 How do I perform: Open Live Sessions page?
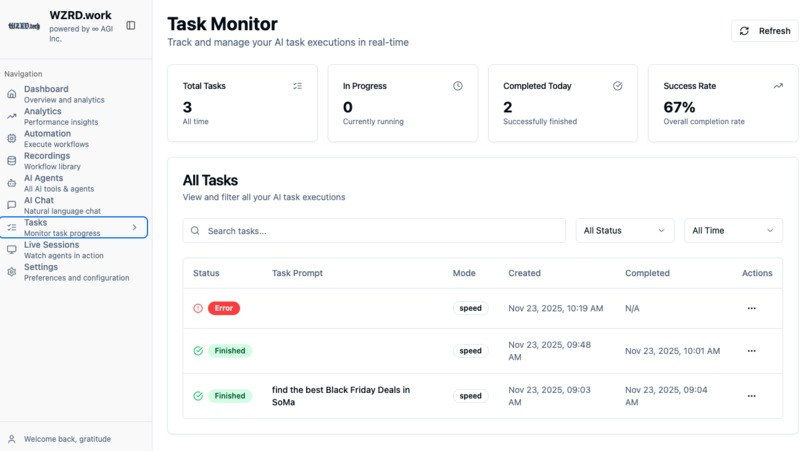[74, 249]
